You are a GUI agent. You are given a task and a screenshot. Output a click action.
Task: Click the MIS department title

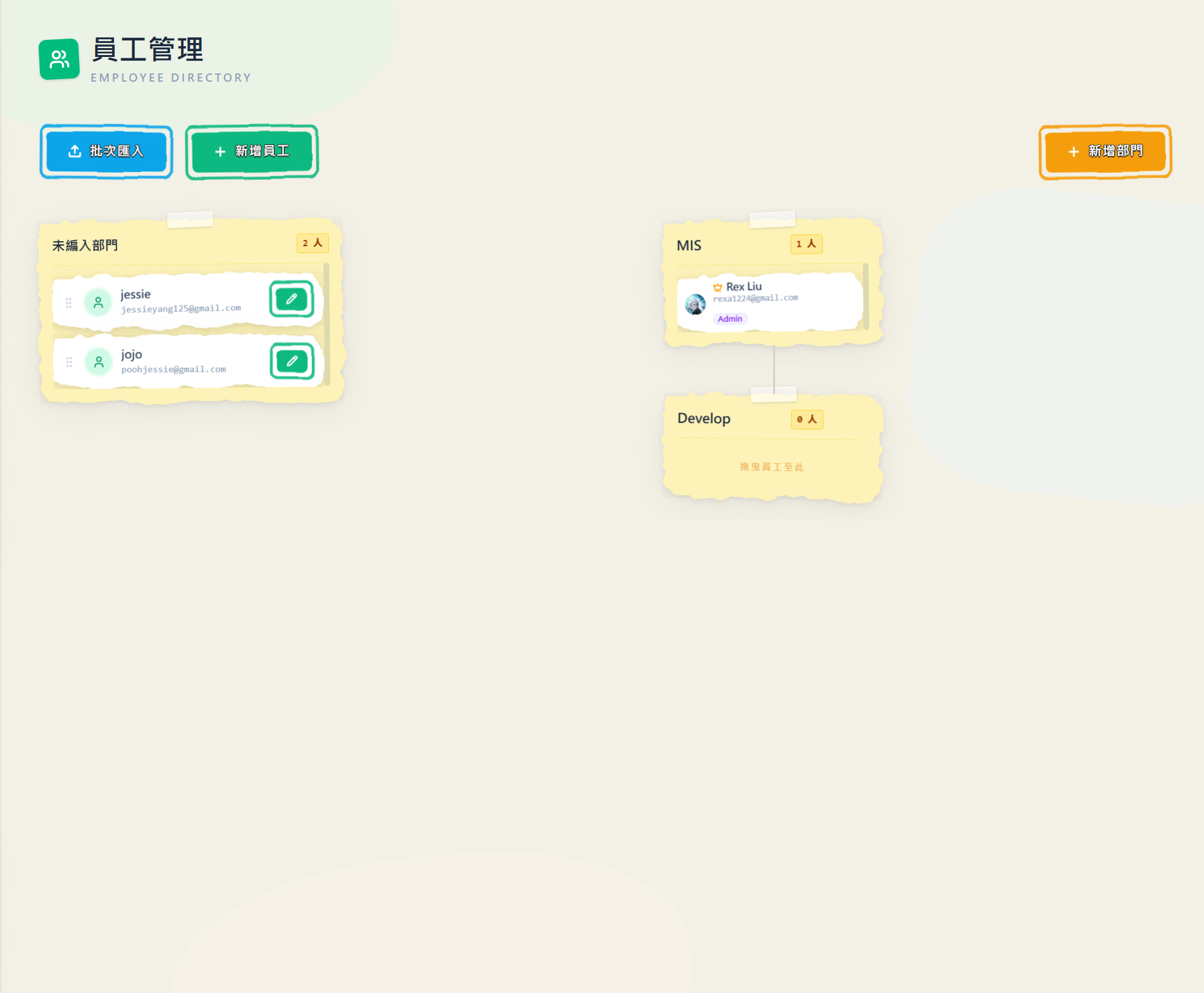689,246
